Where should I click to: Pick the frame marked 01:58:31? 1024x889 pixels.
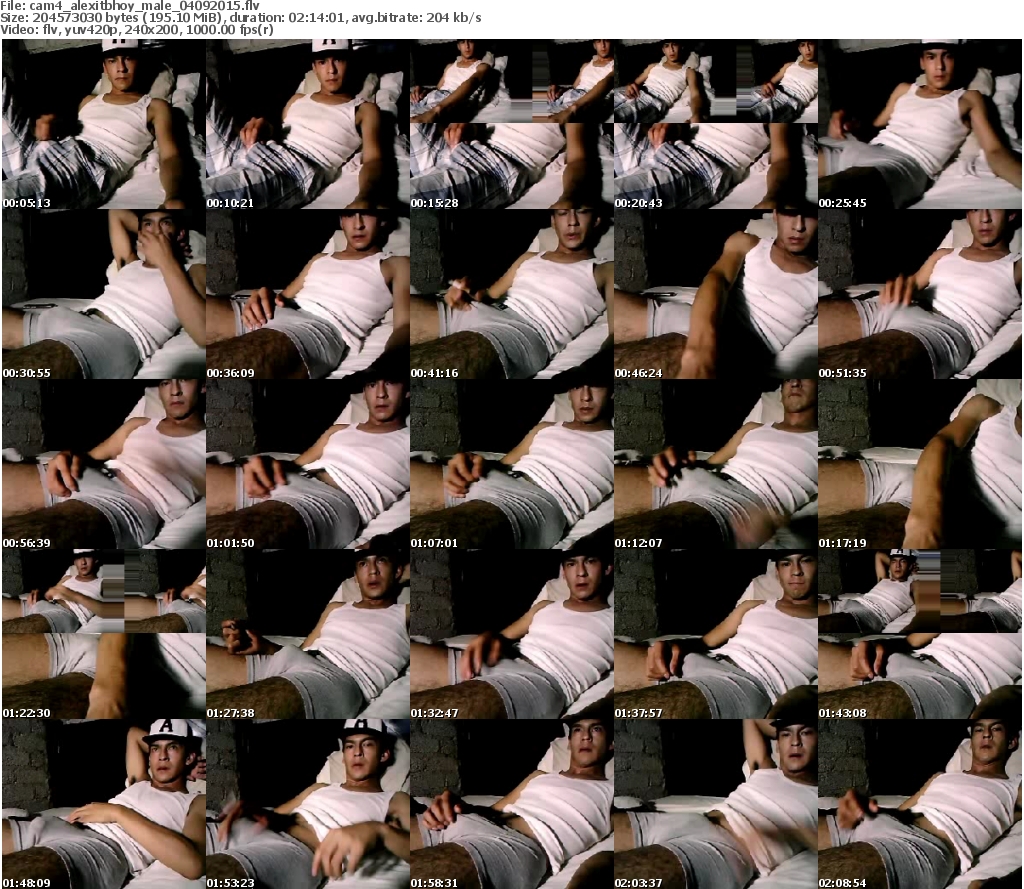(x=512, y=804)
